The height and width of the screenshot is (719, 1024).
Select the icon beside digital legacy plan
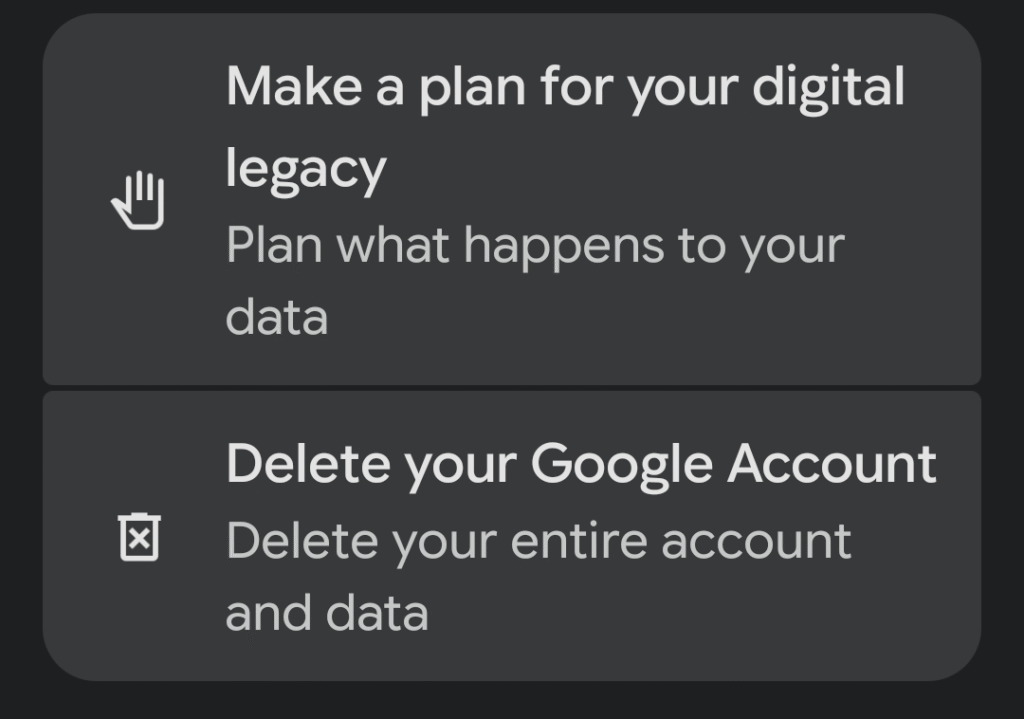[x=137, y=201]
